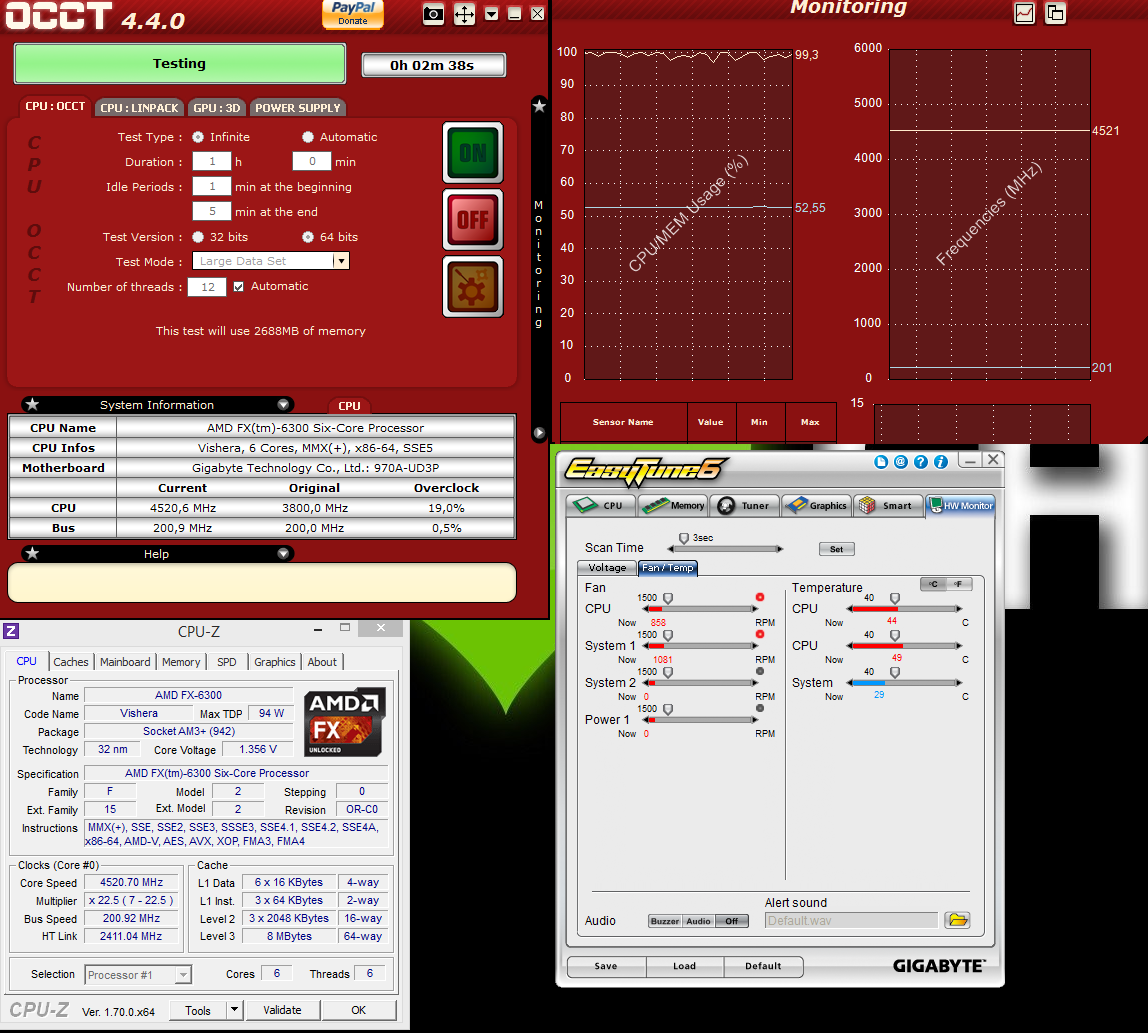1148x1033 pixels.
Task: Open the Caches tab in CPU-Z
Action: [71, 662]
